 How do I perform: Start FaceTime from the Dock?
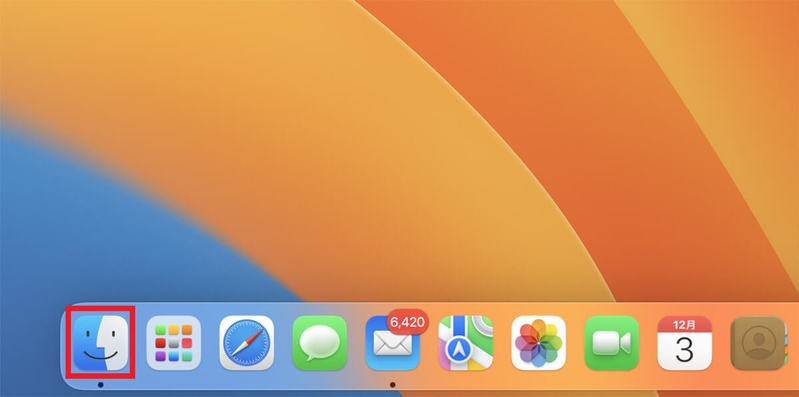click(x=611, y=342)
